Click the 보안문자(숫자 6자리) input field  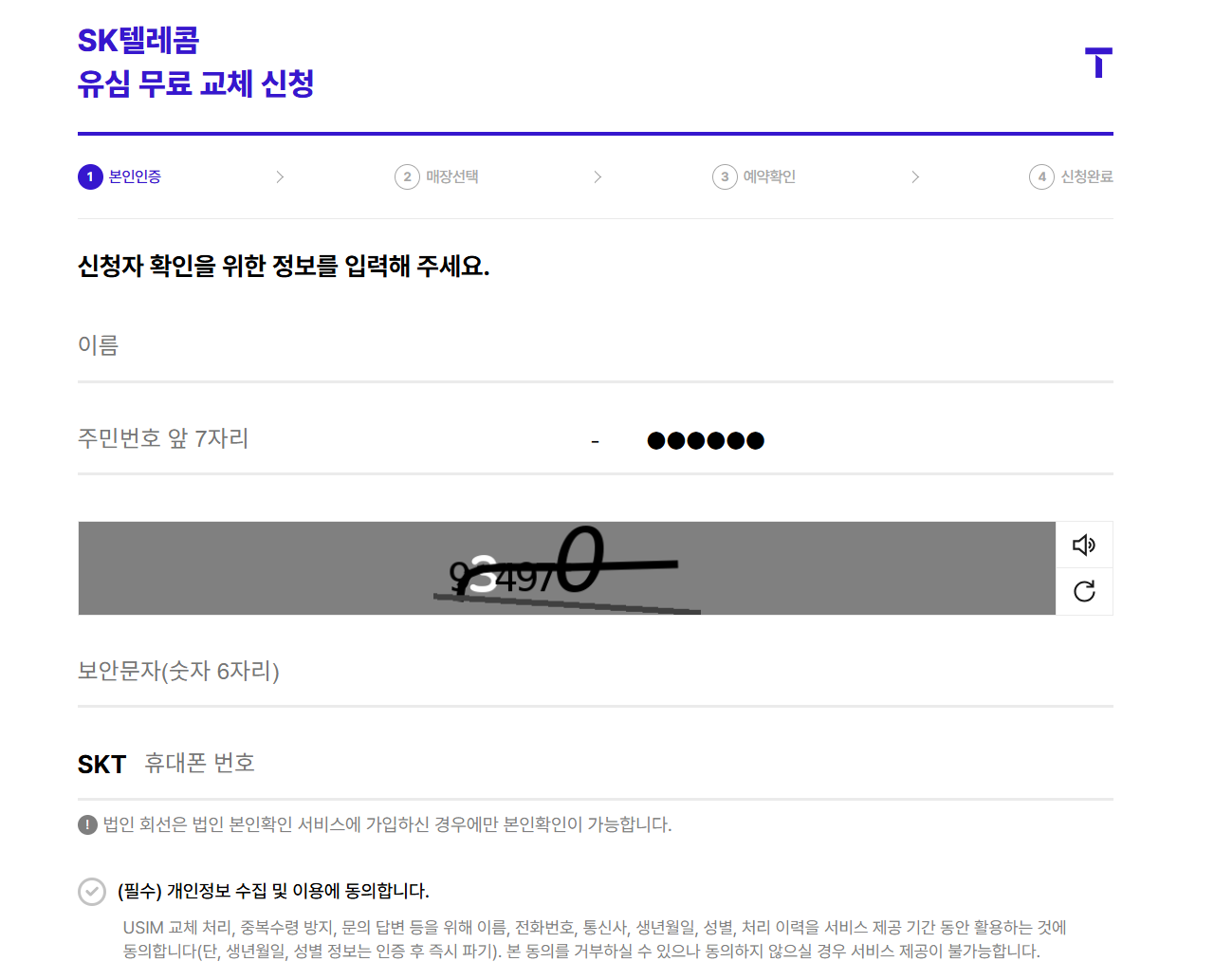point(596,671)
